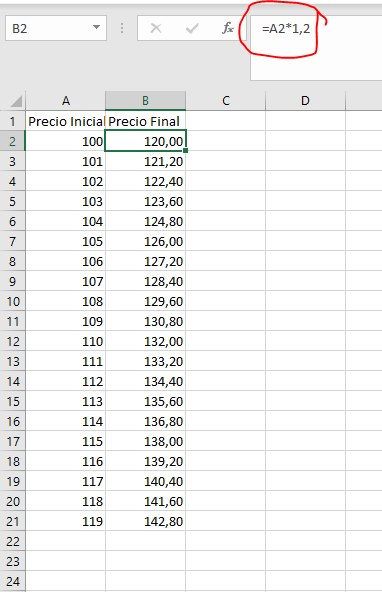Viewport: 382px width, 592px height.
Task: Select column C header
Action: 226,101
